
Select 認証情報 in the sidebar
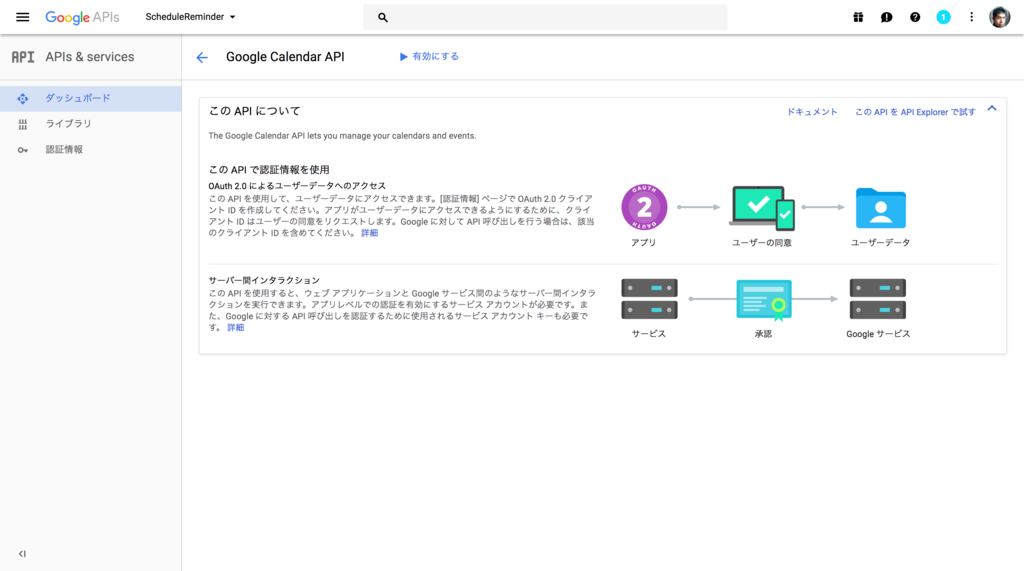tap(91, 150)
